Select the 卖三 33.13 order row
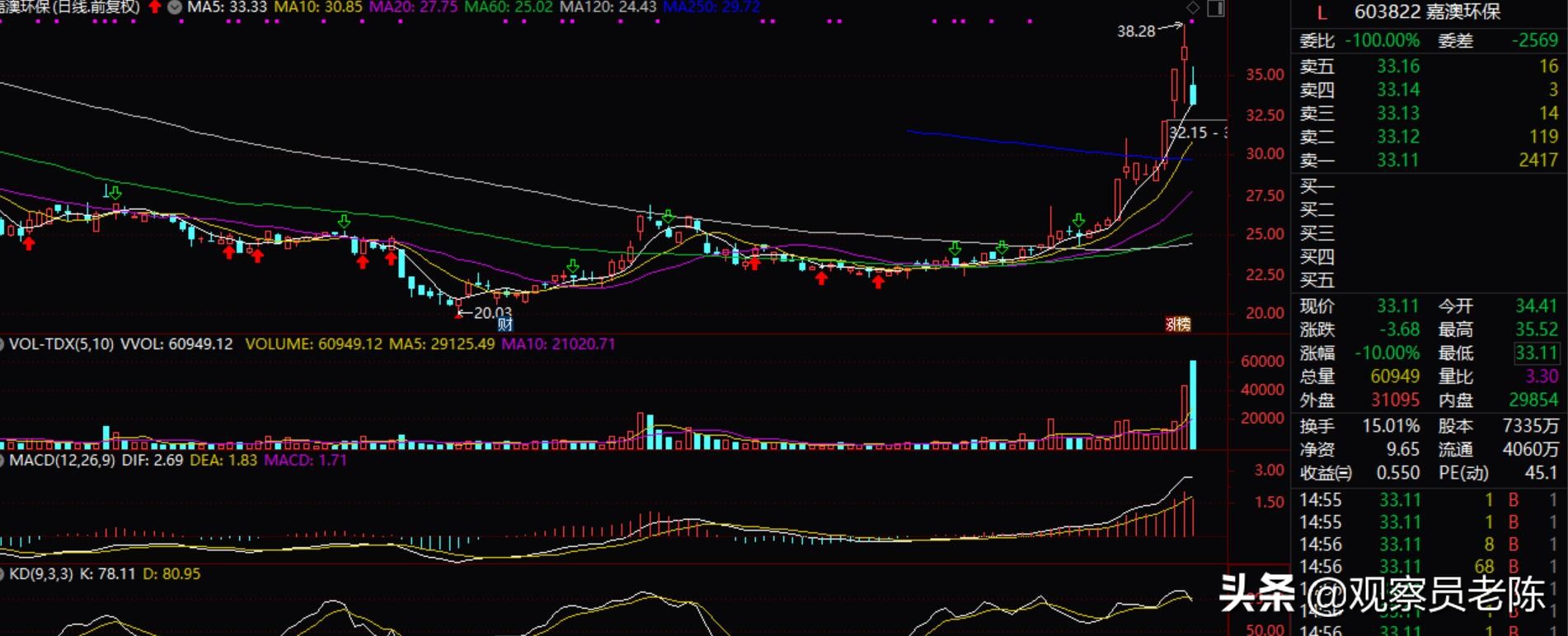The height and width of the screenshot is (636, 1568). [x=1429, y=113]
